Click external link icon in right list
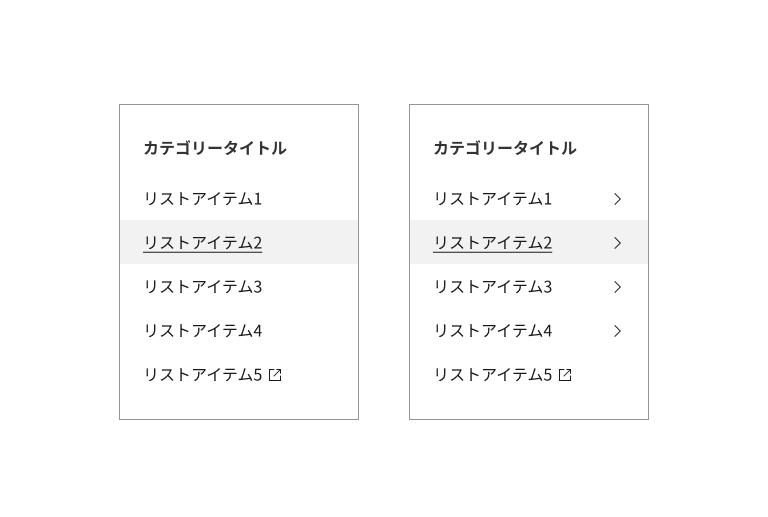Screen dimensions: 768x517 pos(565,375)
